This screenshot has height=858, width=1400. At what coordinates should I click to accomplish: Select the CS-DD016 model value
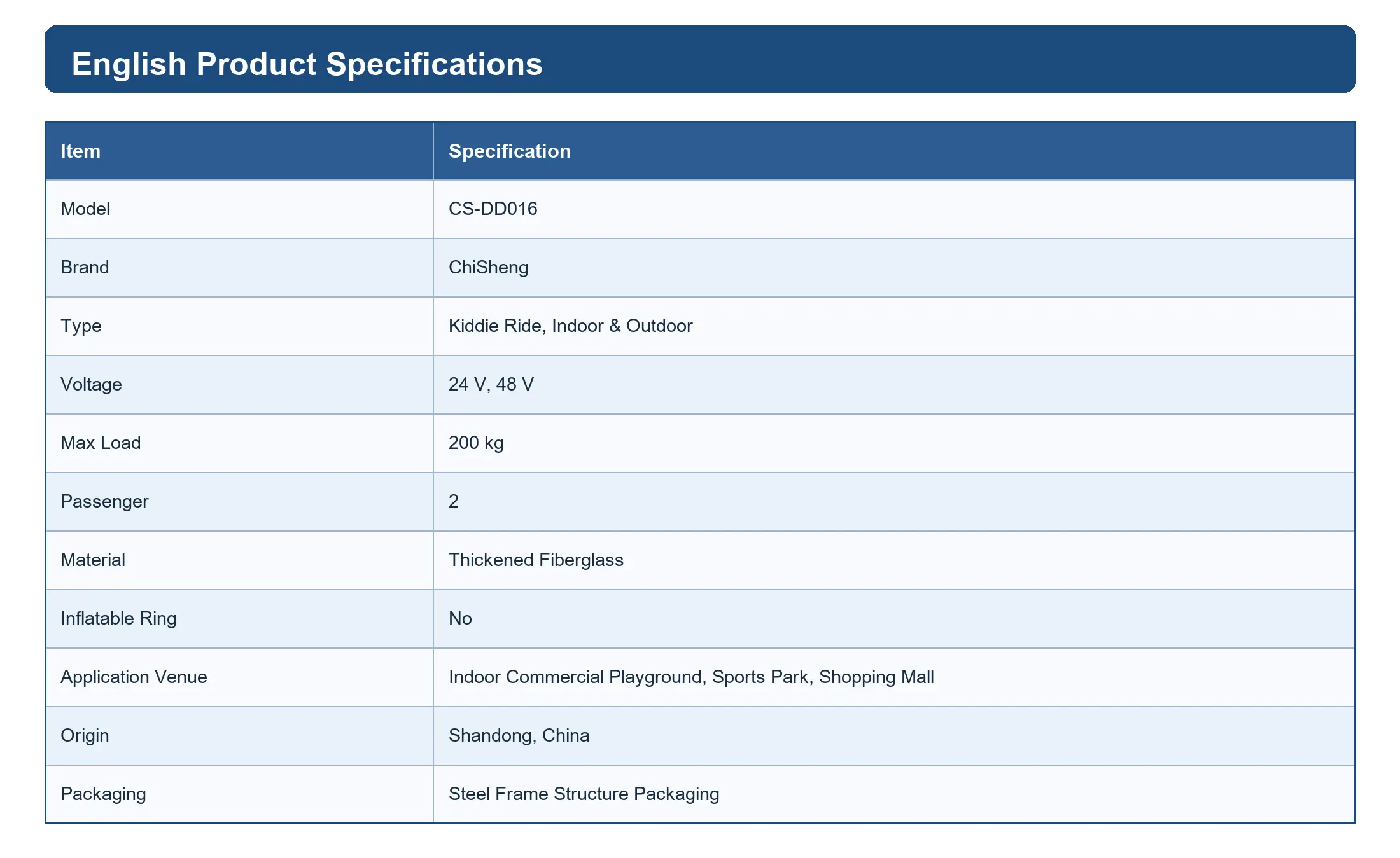click(493, 209)
